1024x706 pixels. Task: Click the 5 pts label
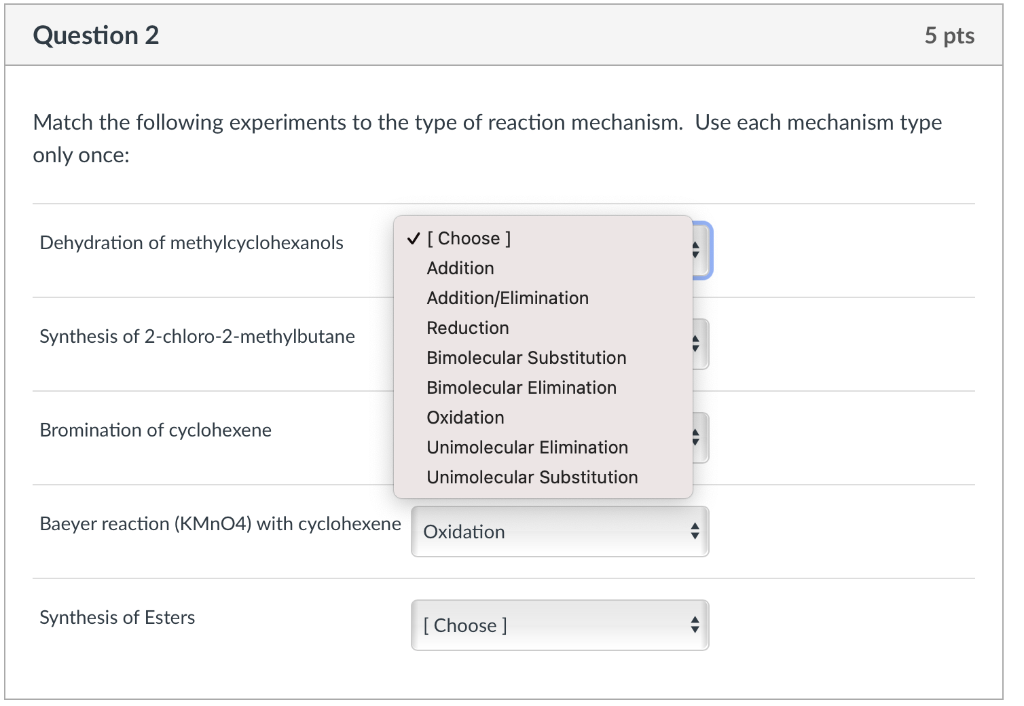(x=950, y=36)
